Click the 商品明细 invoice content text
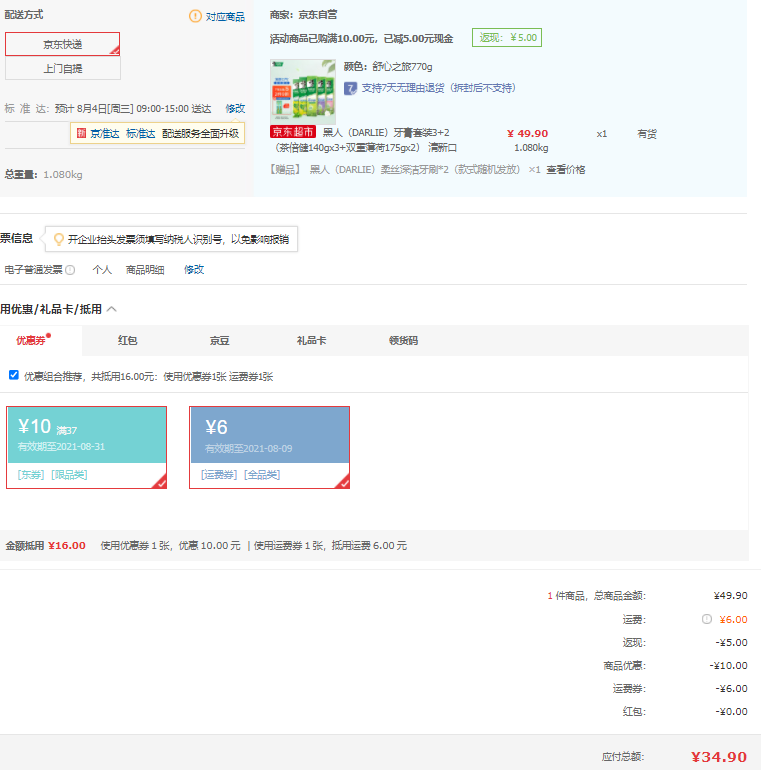This screenshot has height=770, width=761. (x=145, y=270)
